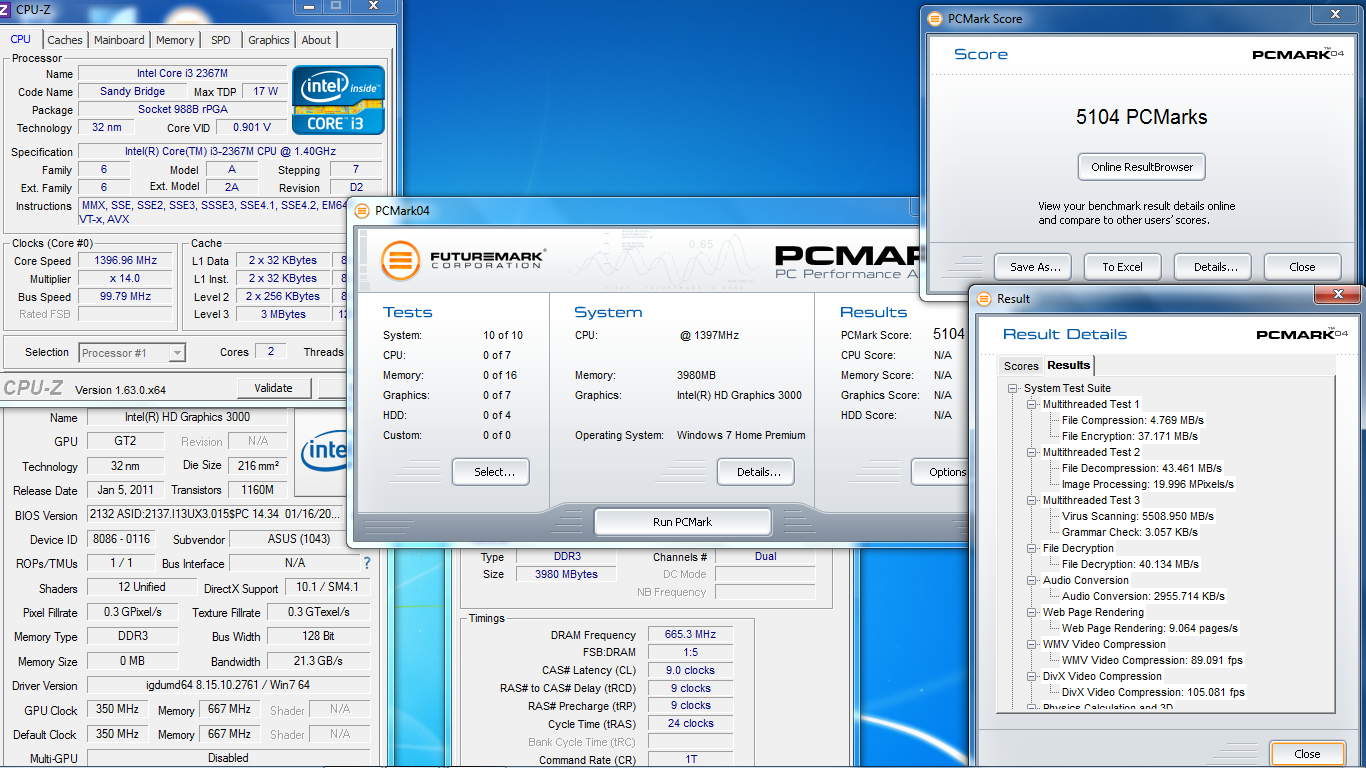The width and height of the screenshot is (1366, 768).
Task: Collapse the Multithreaded Test 3 node
Action: pos(1033,500)
